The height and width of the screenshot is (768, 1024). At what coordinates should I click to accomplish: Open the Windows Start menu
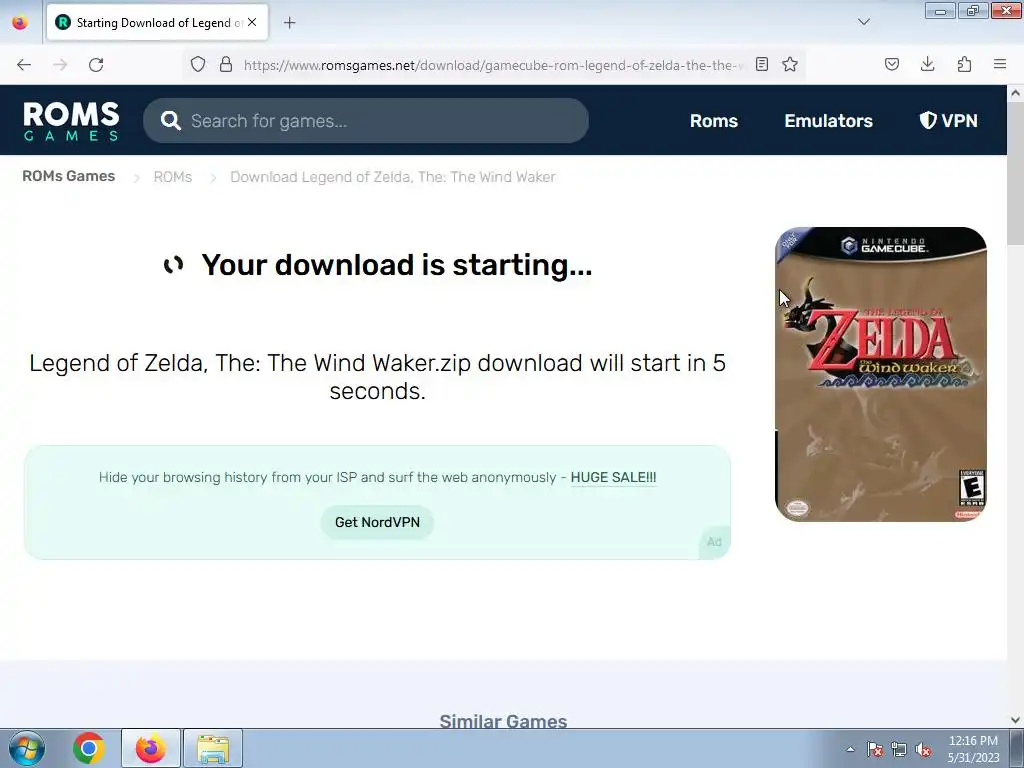pos(27,748)
